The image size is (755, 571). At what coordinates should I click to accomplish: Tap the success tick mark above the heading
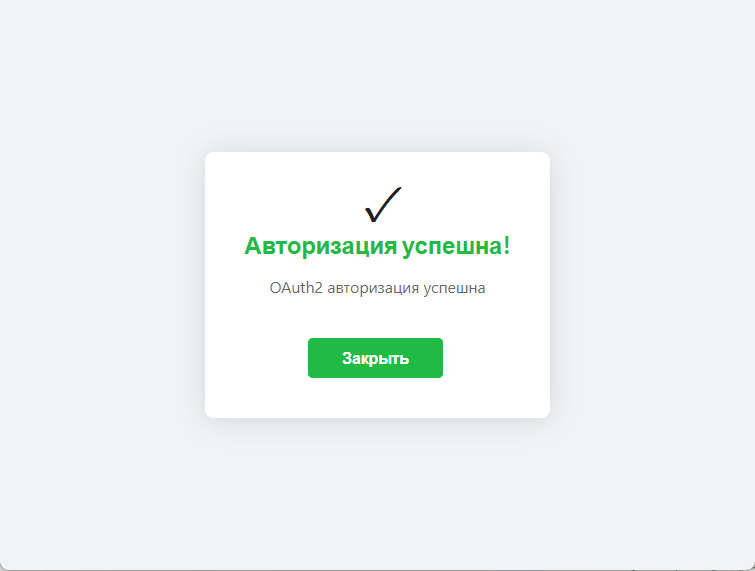pos(383,205)
